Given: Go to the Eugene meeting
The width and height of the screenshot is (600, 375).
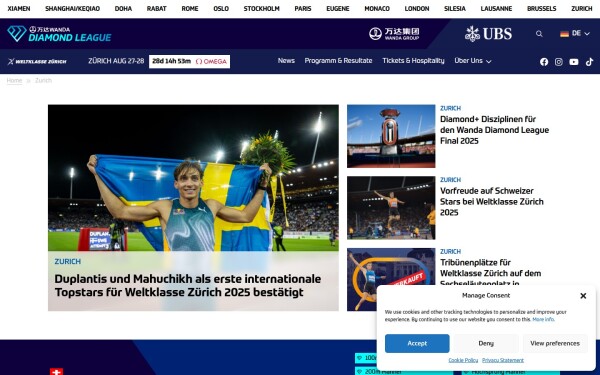Looking at the screenshot, I should point(338,8).
